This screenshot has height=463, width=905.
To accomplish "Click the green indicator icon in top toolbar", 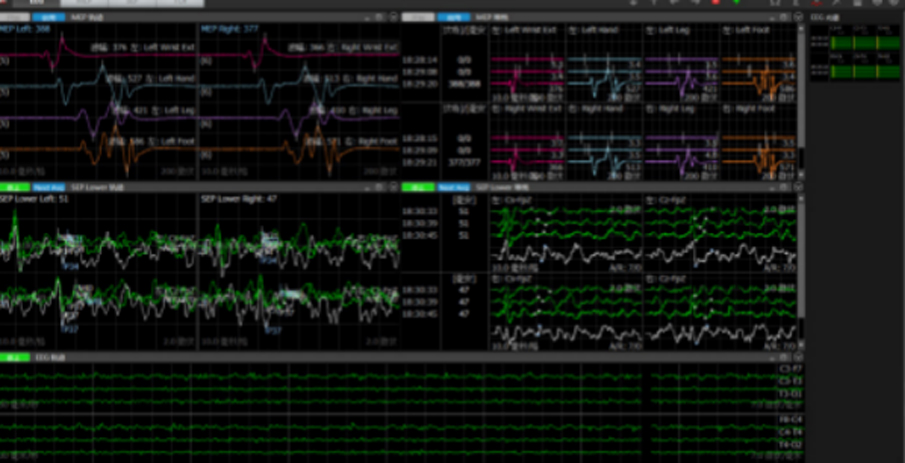I will pyautogui.click(x=737, y=3).
